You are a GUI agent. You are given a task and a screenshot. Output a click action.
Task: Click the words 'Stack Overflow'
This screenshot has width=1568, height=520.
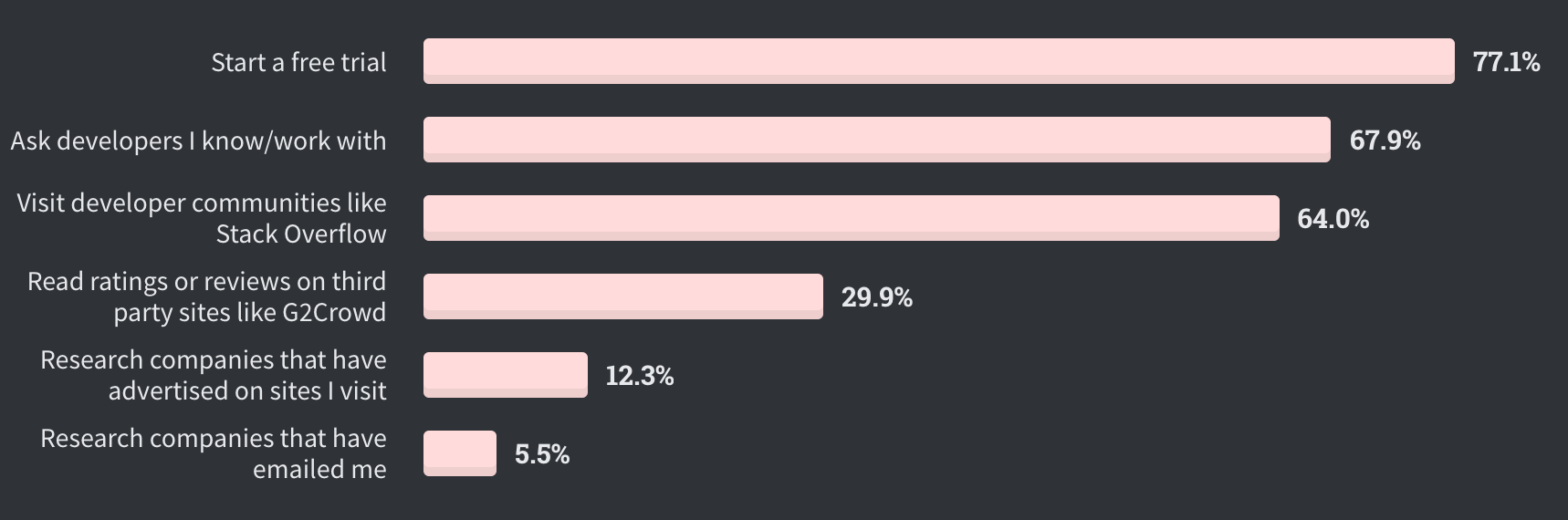click(x=300, y=234)
